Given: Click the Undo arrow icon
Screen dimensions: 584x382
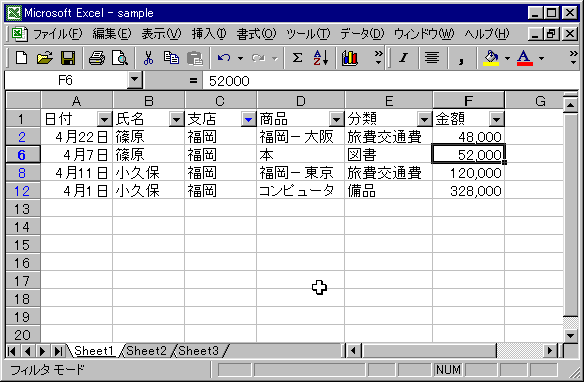Looking at the screenshot, I should [224, 58].
